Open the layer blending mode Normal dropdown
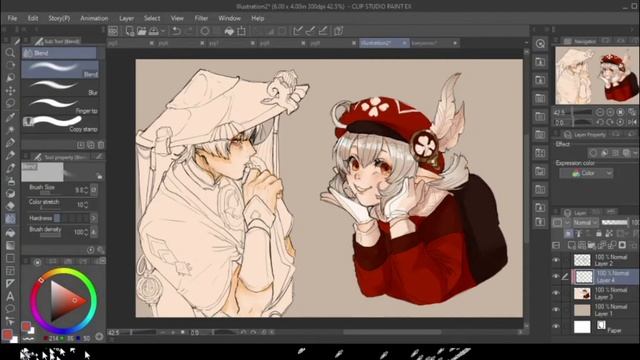This screenshot has width=640, height=360. point(585,222)
